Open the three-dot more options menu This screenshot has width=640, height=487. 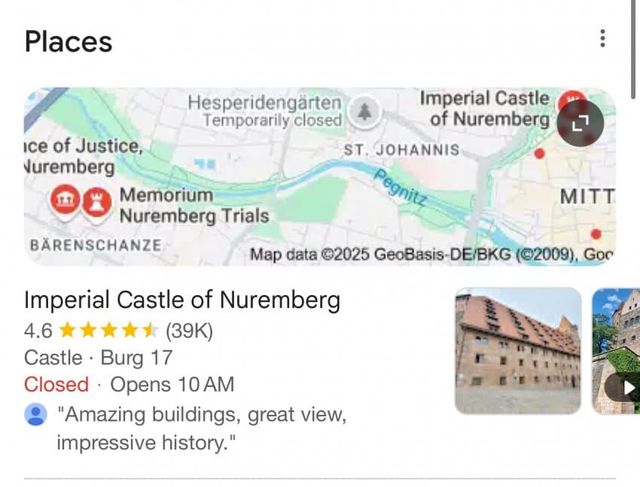602,39
